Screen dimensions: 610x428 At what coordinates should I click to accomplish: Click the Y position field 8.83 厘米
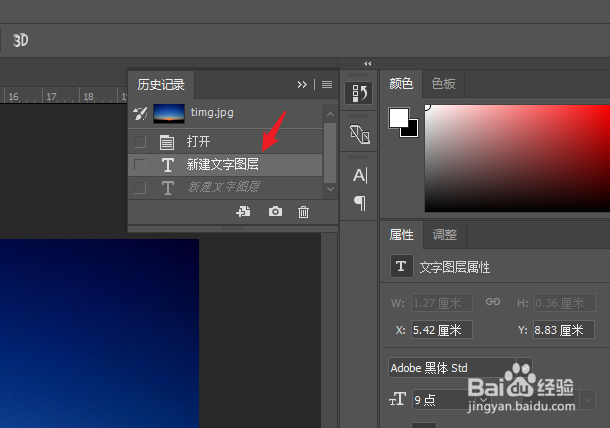[564, 330]
